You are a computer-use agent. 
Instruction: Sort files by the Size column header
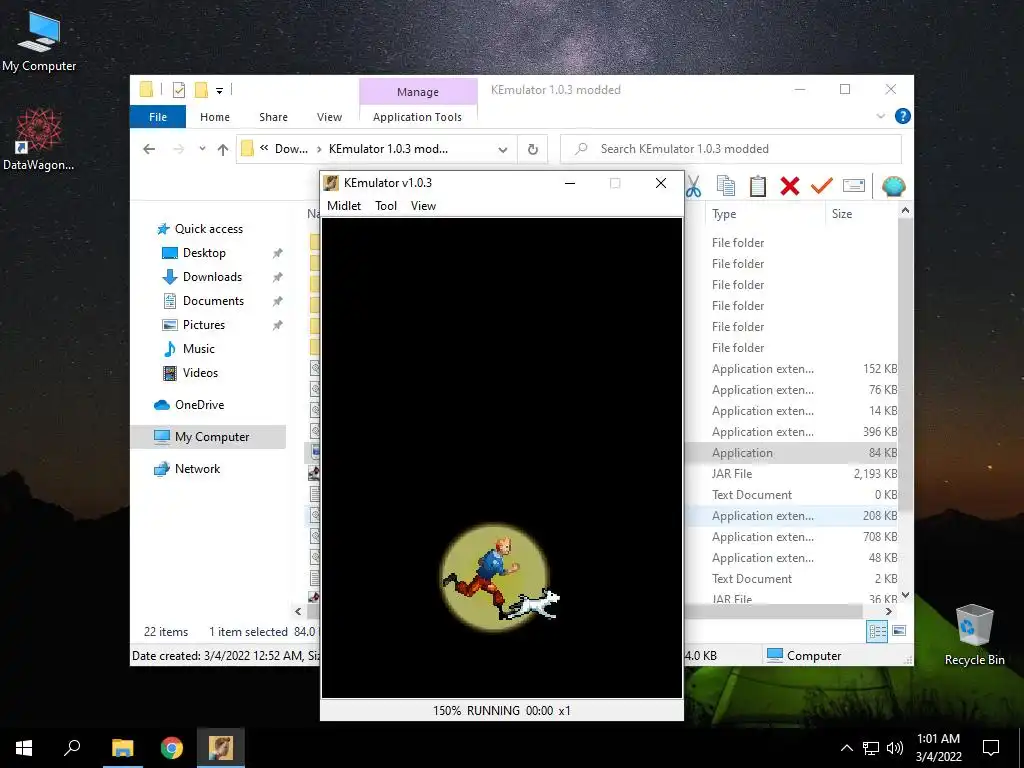pos(842,214)
